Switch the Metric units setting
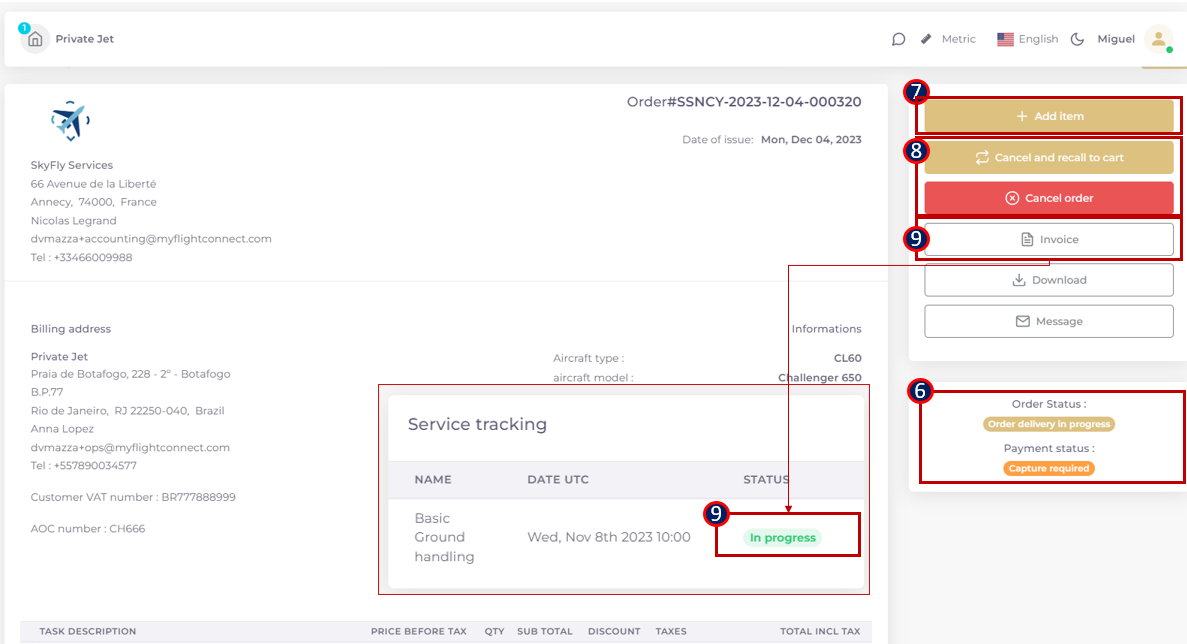This screenshot has height=644, width=1187. 958,39
